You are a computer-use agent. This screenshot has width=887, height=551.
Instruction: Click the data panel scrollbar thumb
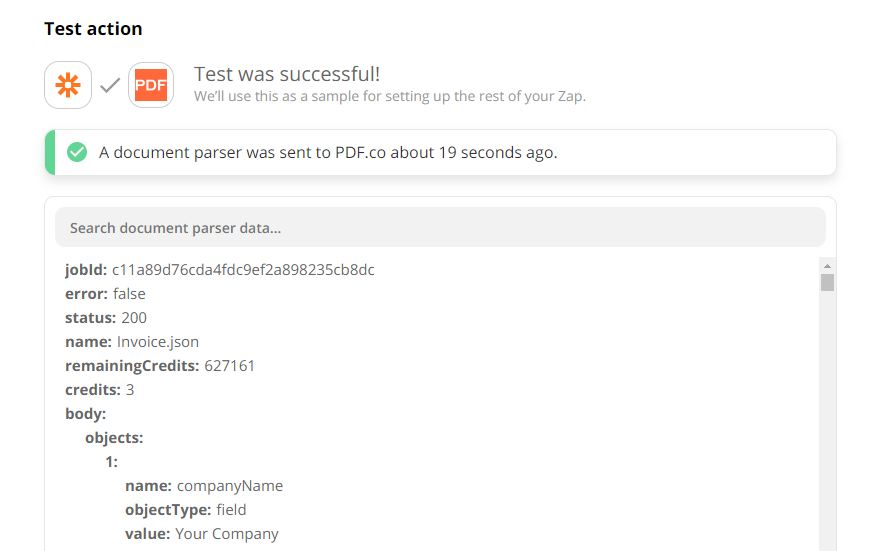827,282
